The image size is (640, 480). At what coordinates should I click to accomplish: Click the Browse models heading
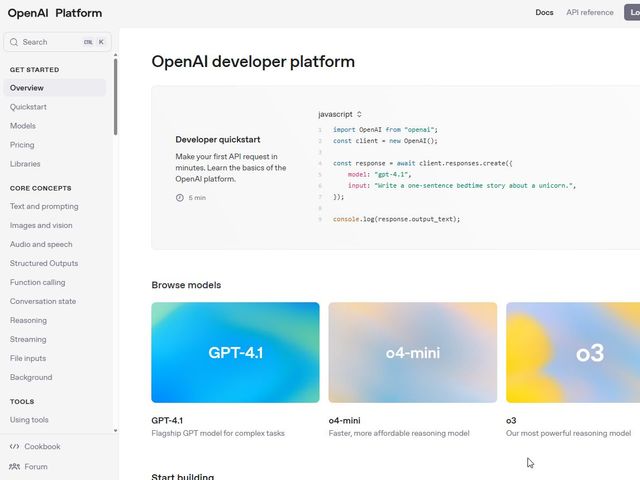pos(186,285)
